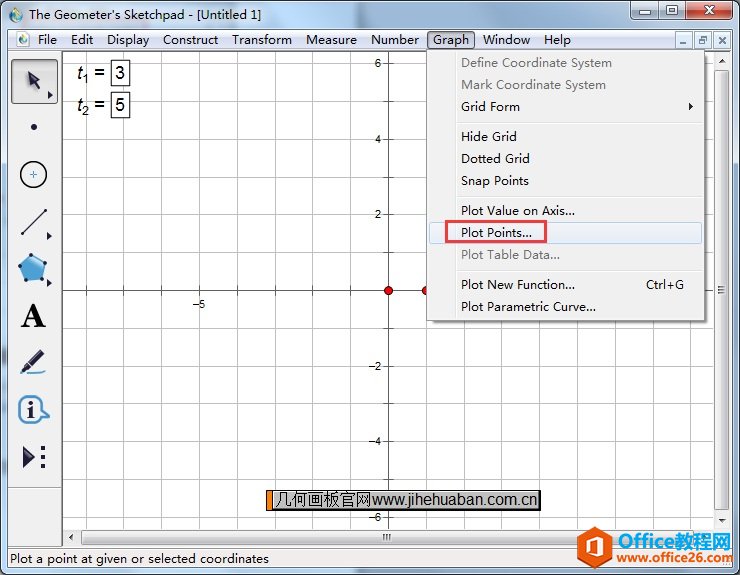740x575 pixels.
Task: Click the horizontal scrollbar thumb
Action: click(x=386, y=537)
